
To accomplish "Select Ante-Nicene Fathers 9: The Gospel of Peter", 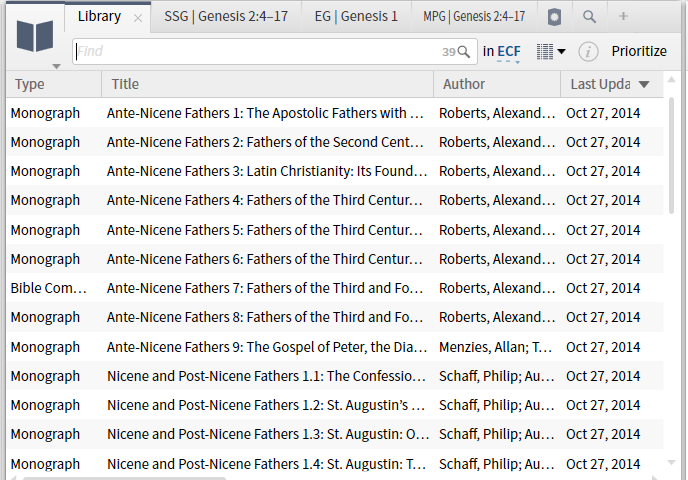I will coord(267,347).
